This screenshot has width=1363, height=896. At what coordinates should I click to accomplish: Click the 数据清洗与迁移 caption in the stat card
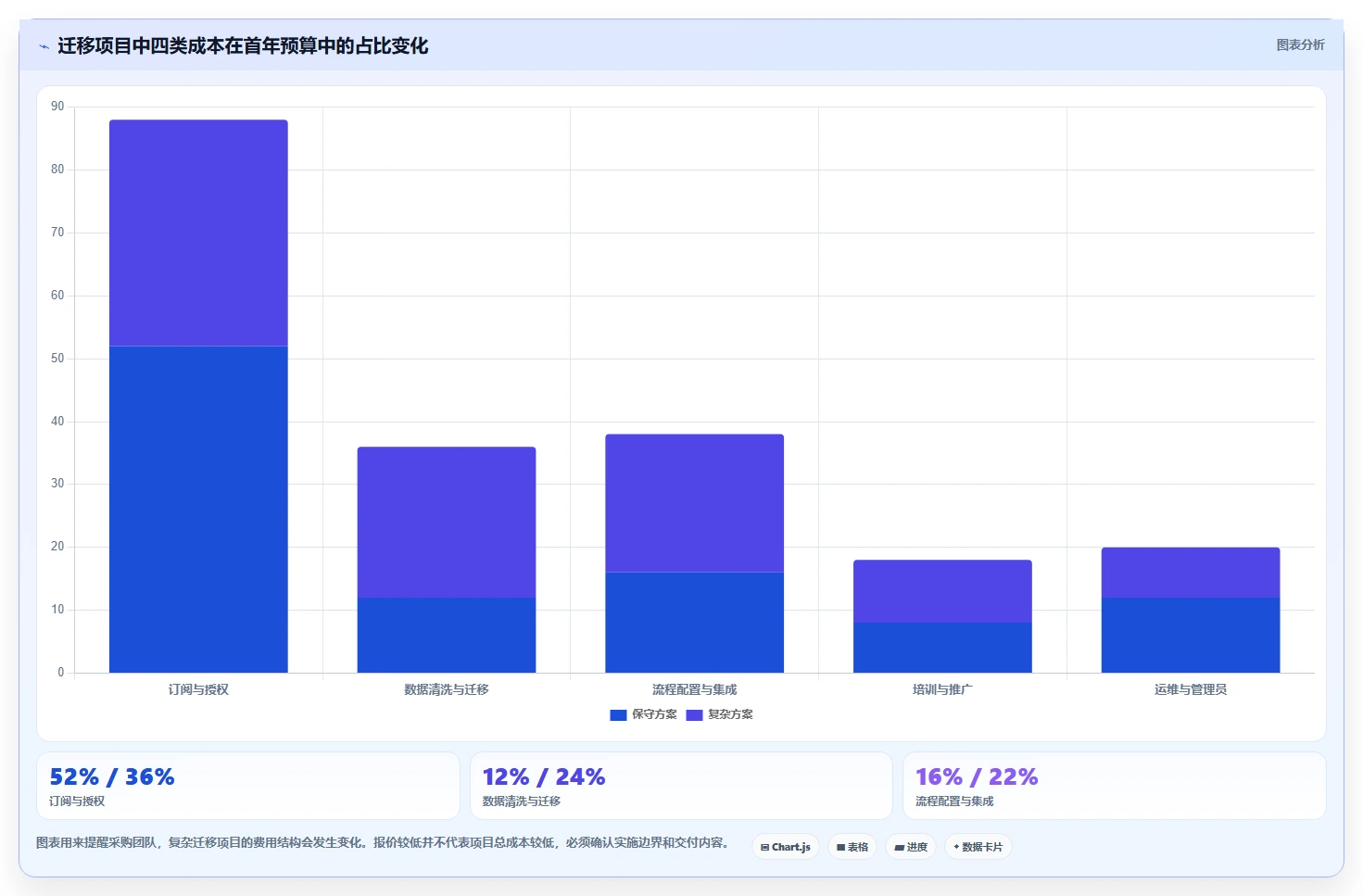(x=522, y=801)
